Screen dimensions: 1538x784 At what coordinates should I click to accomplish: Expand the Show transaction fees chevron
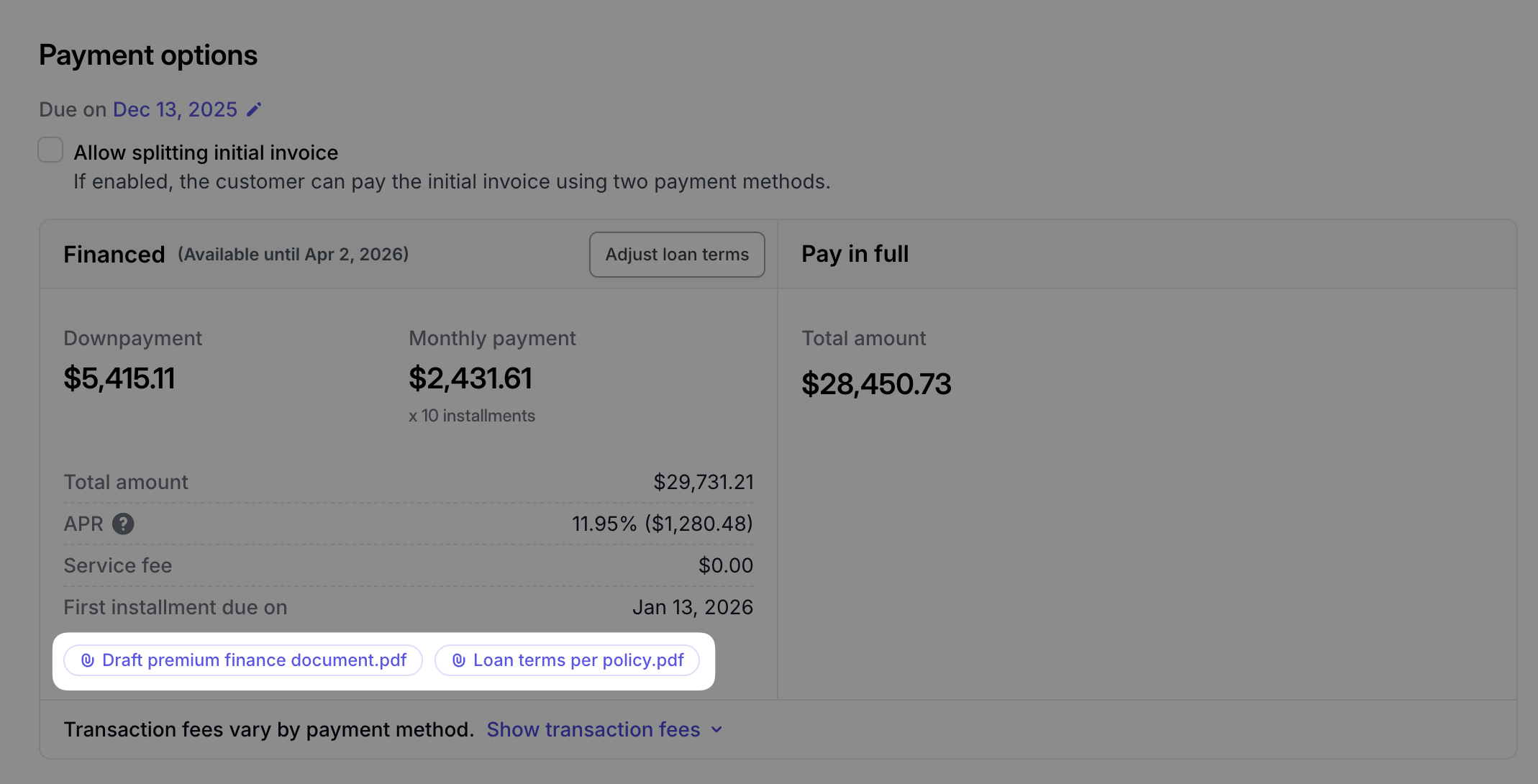716,729
